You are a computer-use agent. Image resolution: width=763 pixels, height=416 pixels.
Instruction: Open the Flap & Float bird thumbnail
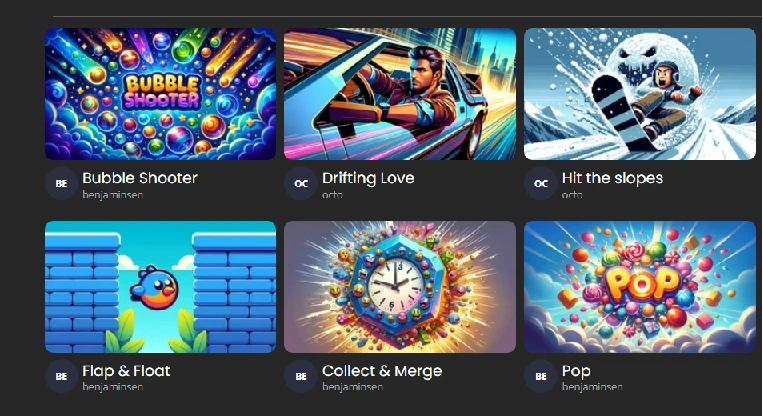pos(161,287)
